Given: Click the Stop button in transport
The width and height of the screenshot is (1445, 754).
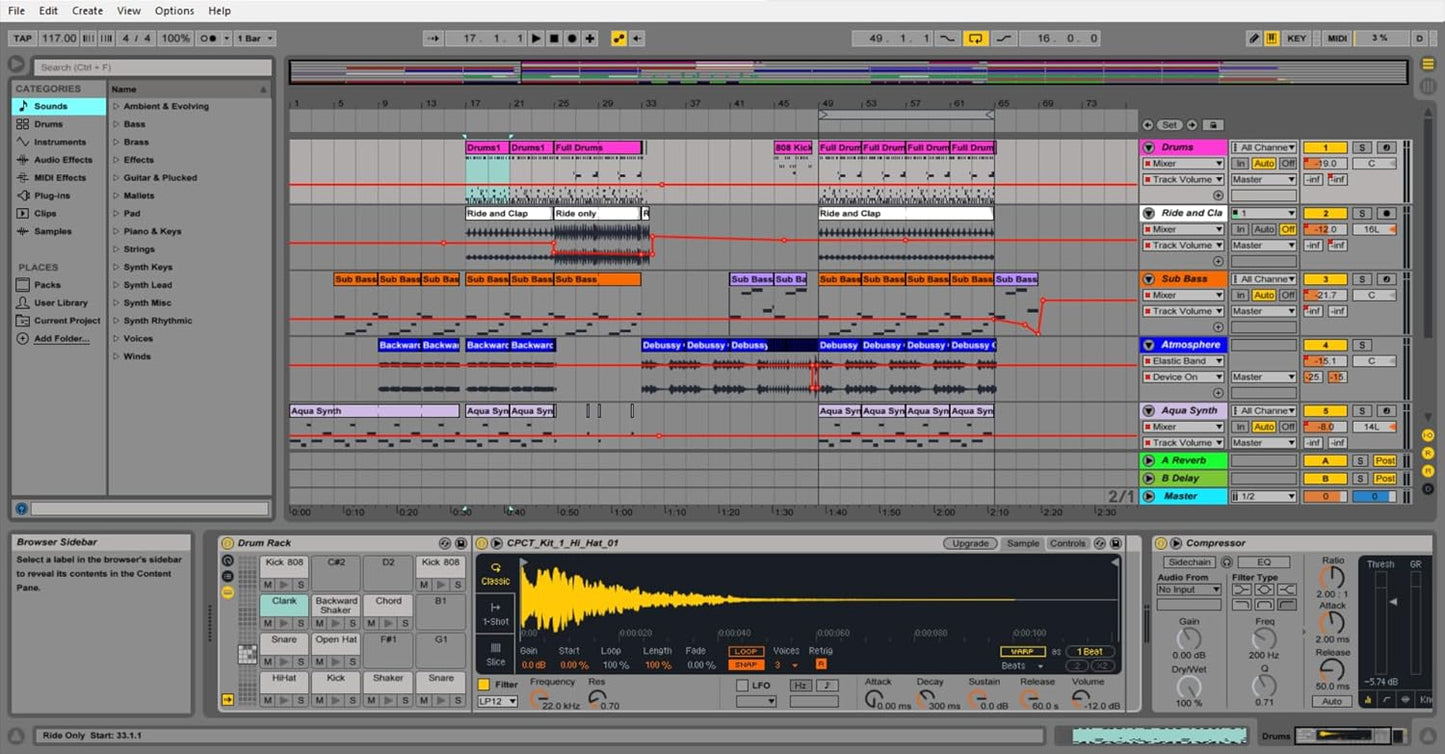Looking at the screenshot, I should (554, 38).
